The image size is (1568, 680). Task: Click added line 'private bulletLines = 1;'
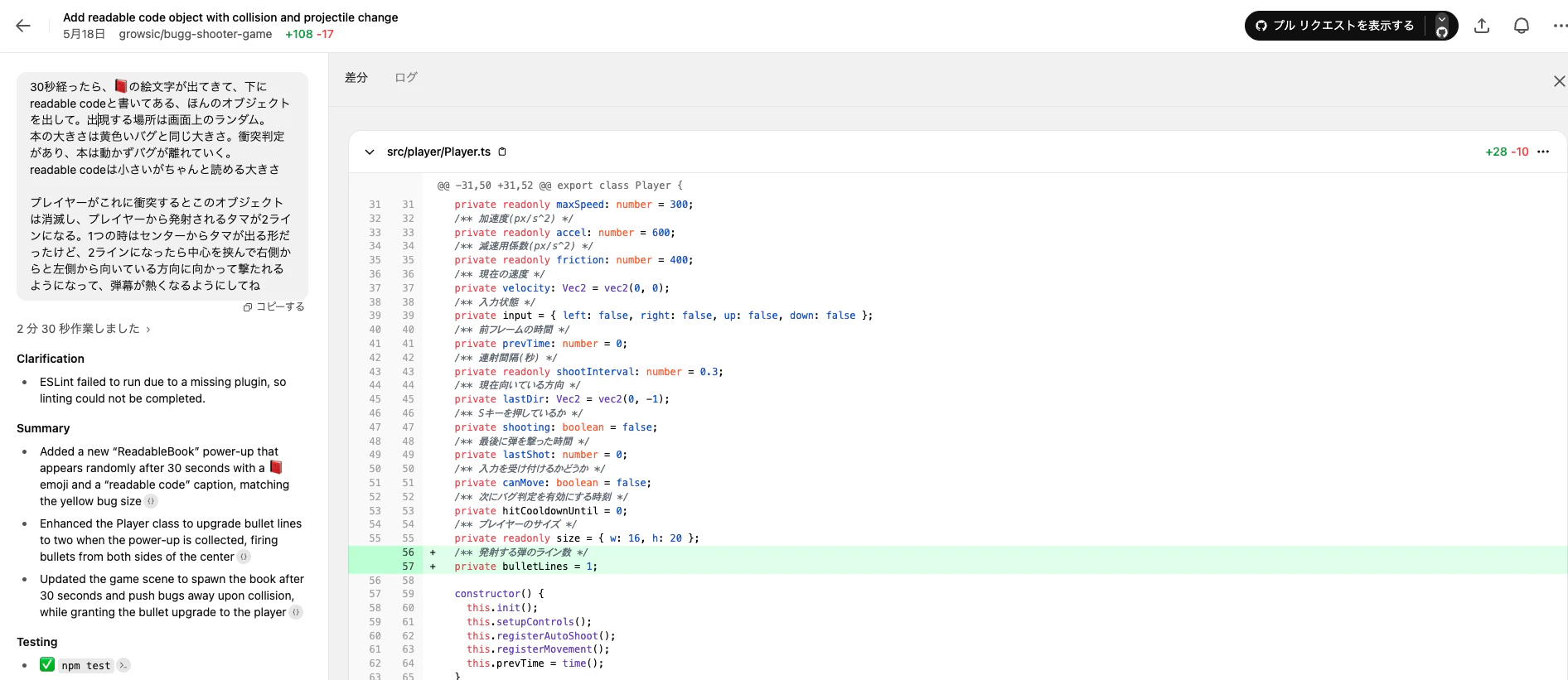point(525,567)
